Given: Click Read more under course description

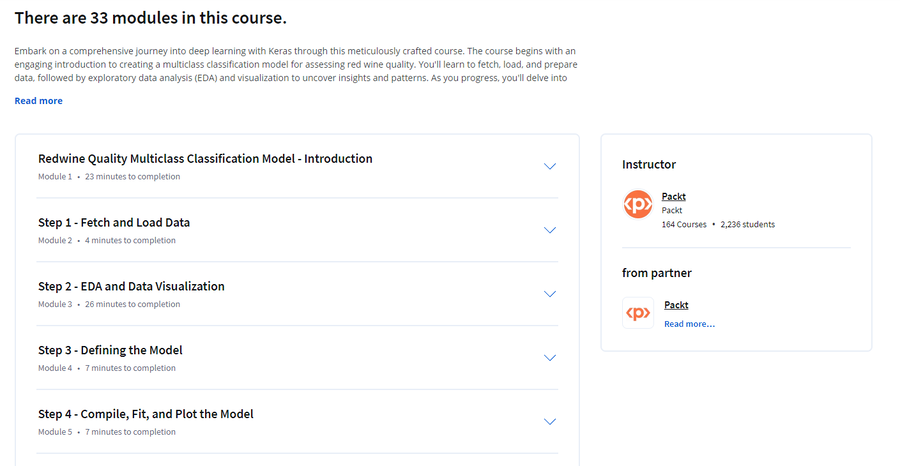Looking at the screenshot, I should (38, 100).
